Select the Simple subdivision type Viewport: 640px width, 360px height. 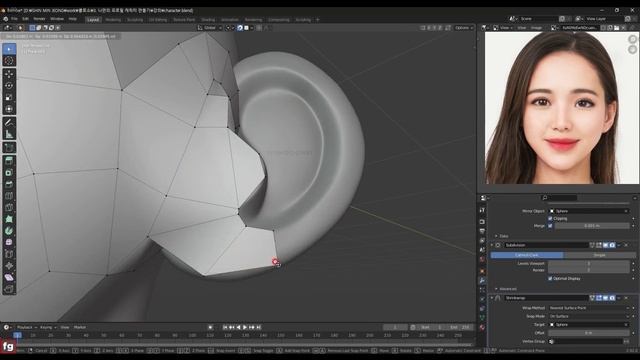(x=599, y=255)
